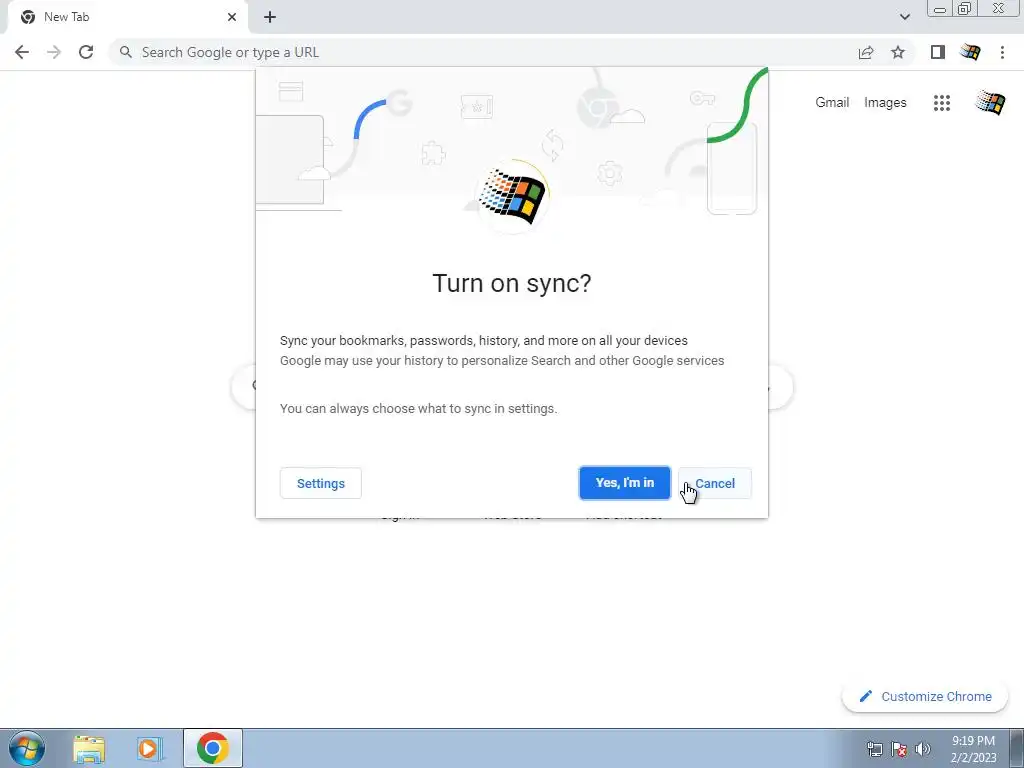This screenshot has height=768, width=1024.
Task: Click the forward navigation arrow
Action: [54, 52]
